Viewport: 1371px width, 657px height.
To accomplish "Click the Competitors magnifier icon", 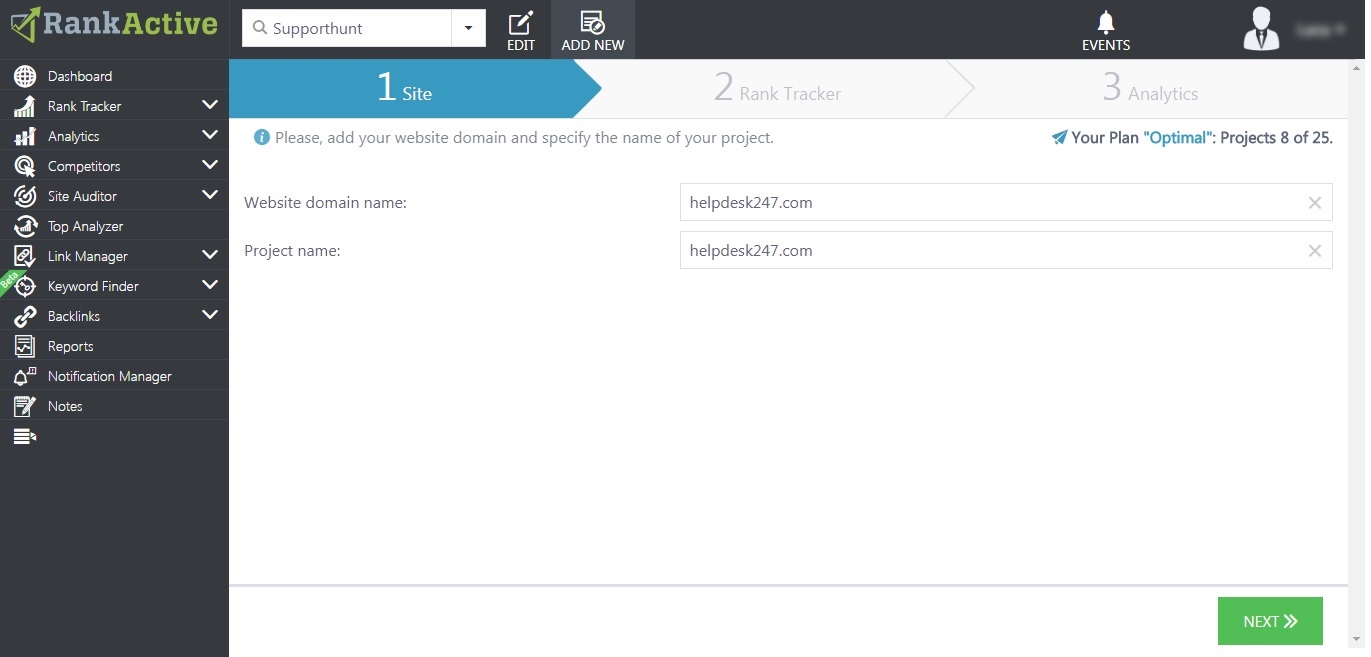I will point(25,166).
